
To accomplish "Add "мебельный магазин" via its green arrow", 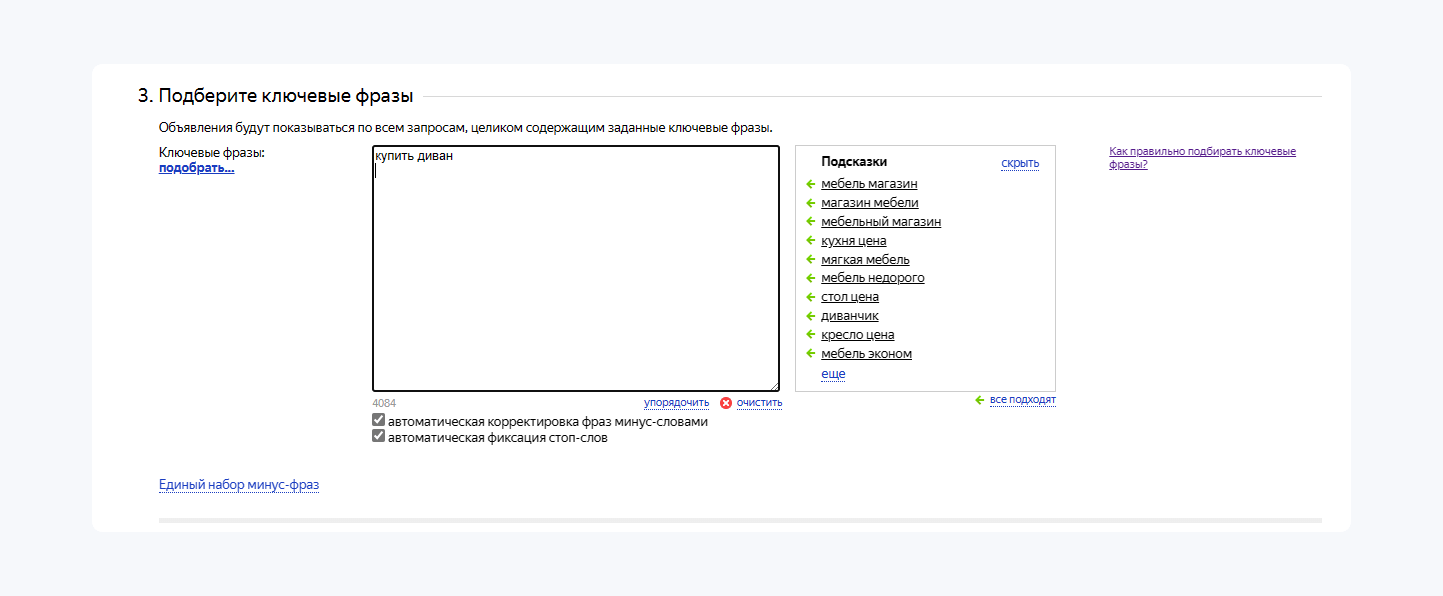I will [811, 222].
